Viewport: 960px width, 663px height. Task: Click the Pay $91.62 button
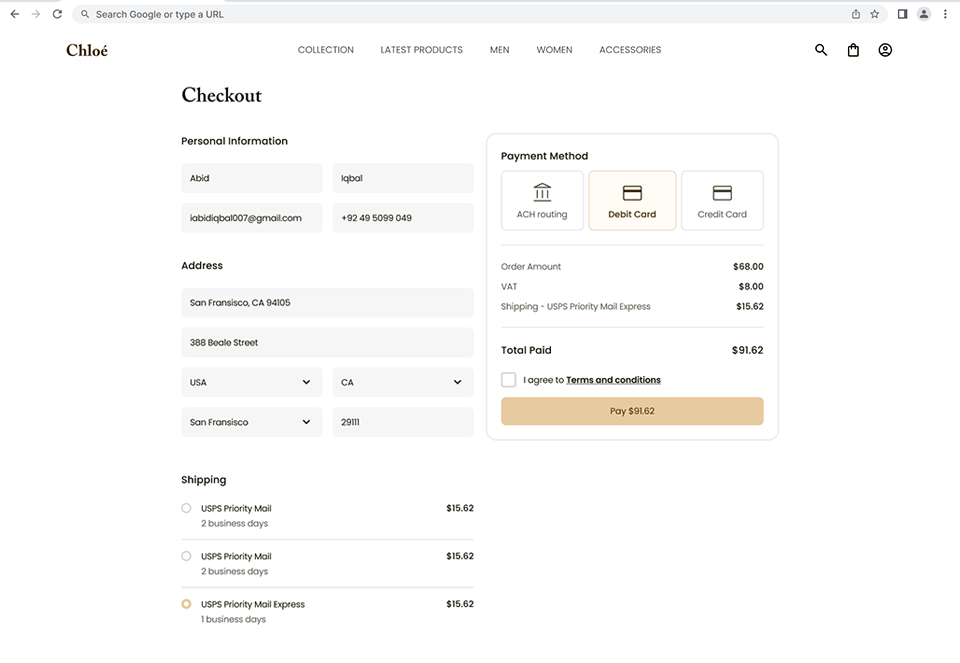click(x=632, y=410)
